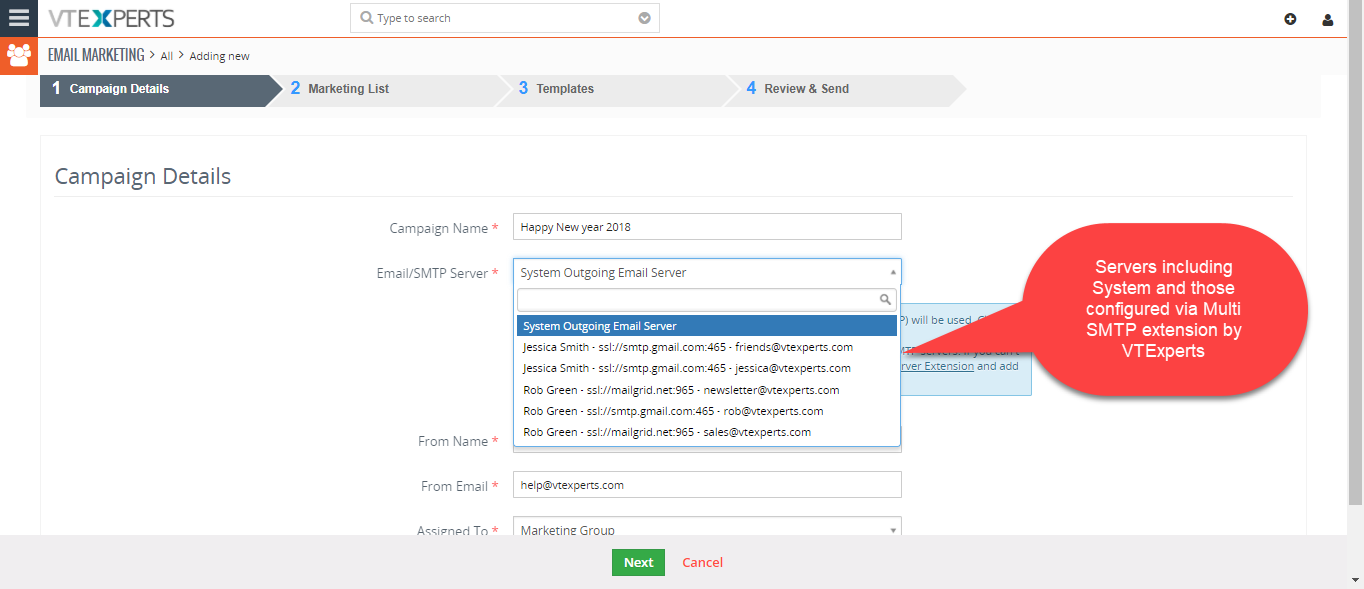Select Rob Green sales@vtexperts.com server
The image size is (1364, 589).
tap(707, 432)
